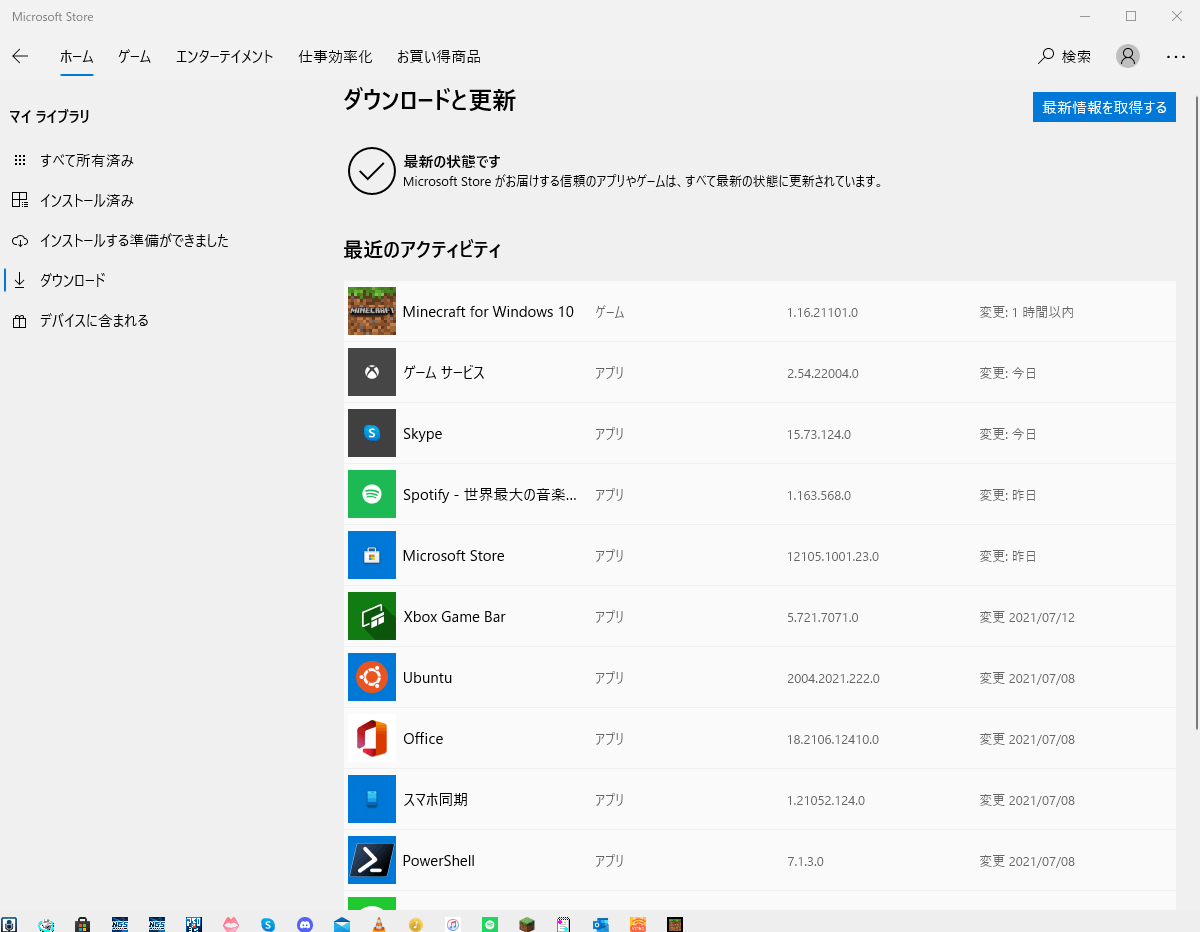Image resolution: width=1200 pixels, height=932 pixels.
Task: Click the PowerShell app icon
Action: (x=372, y=860)
